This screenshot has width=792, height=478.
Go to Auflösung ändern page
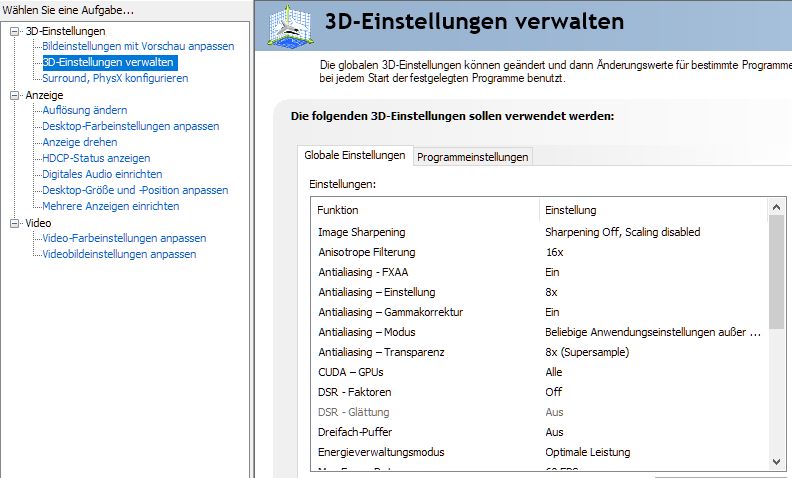[x=85, y=110]
